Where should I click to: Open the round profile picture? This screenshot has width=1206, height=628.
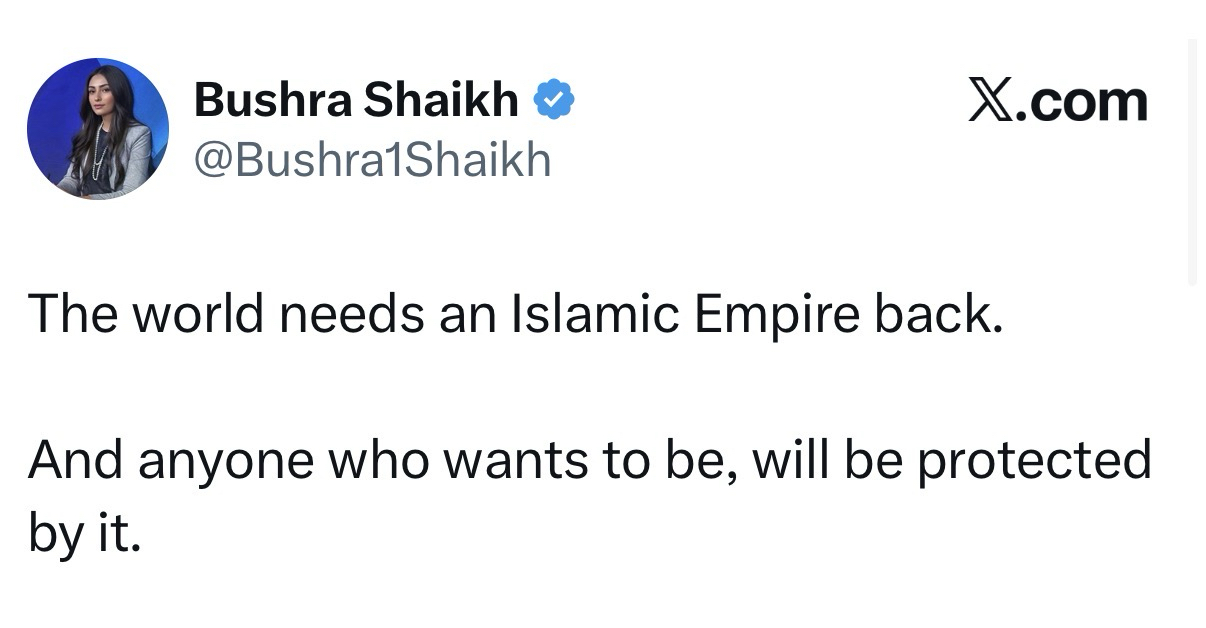98,128
